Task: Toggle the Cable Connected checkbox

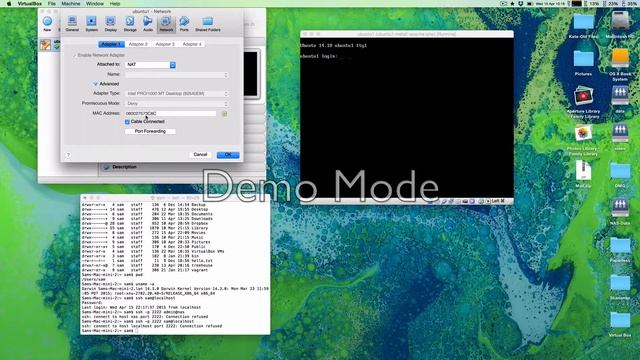Action: (x=127, y=122)
